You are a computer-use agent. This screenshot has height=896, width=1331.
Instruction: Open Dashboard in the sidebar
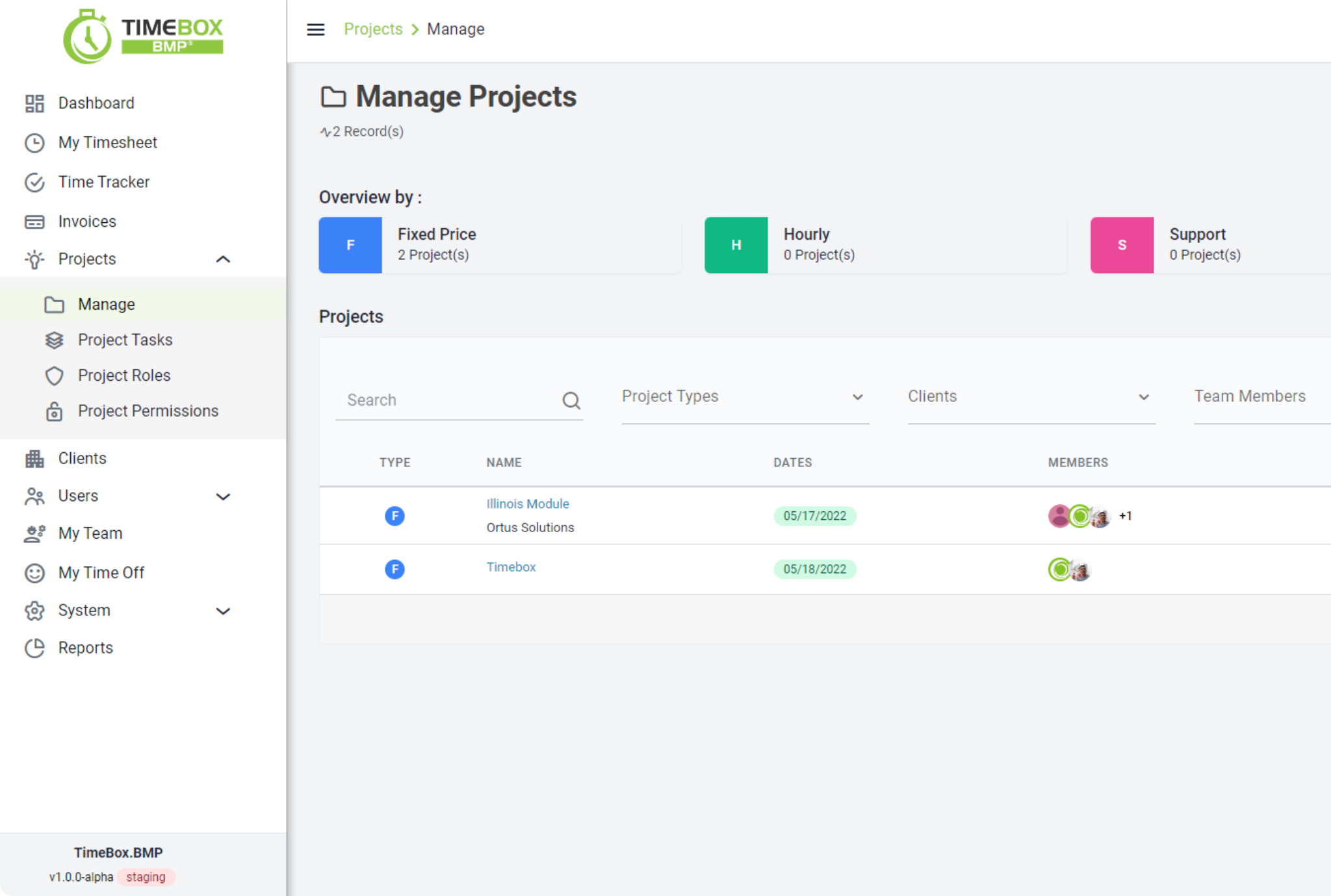tap(96, 103)
